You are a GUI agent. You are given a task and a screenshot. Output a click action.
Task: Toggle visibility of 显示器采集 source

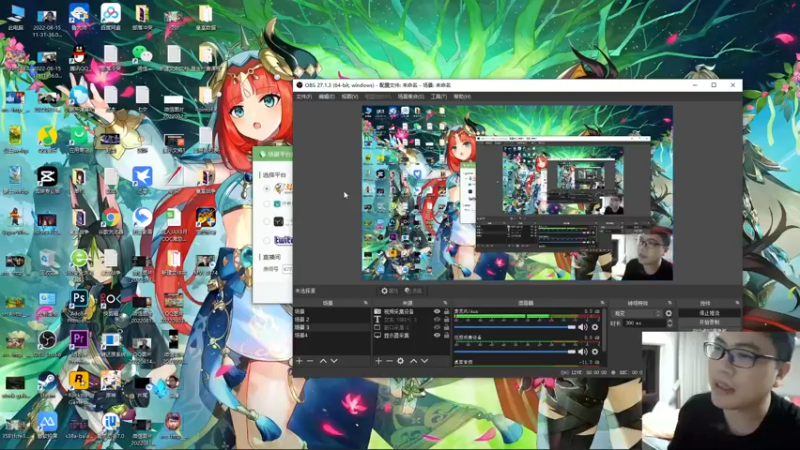(436, 335)
